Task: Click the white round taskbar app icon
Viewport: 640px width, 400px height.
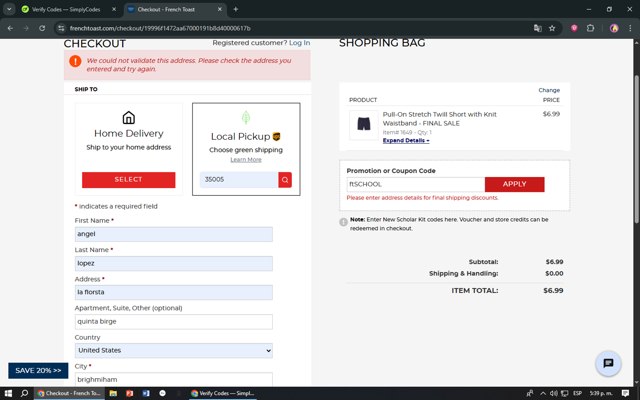Action: tap(162, 393)
